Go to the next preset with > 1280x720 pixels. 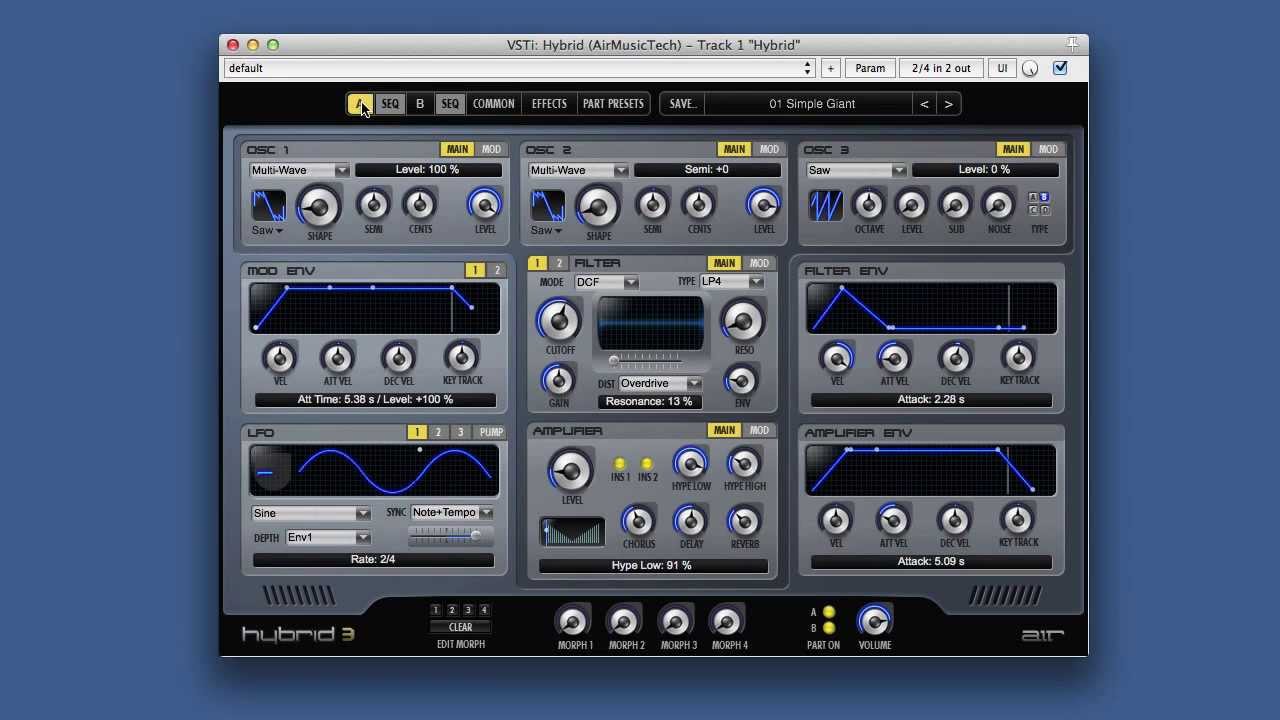pos(948,104)
